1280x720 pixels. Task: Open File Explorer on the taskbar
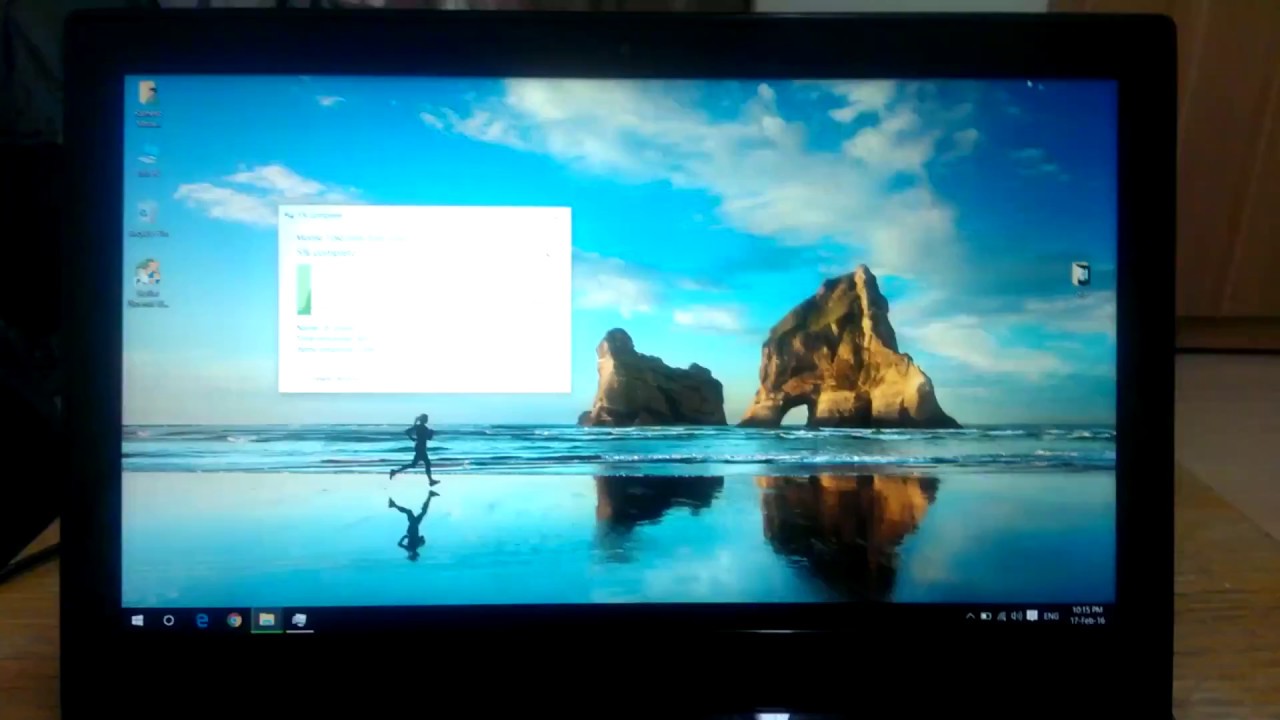click(x=266, y=621)
